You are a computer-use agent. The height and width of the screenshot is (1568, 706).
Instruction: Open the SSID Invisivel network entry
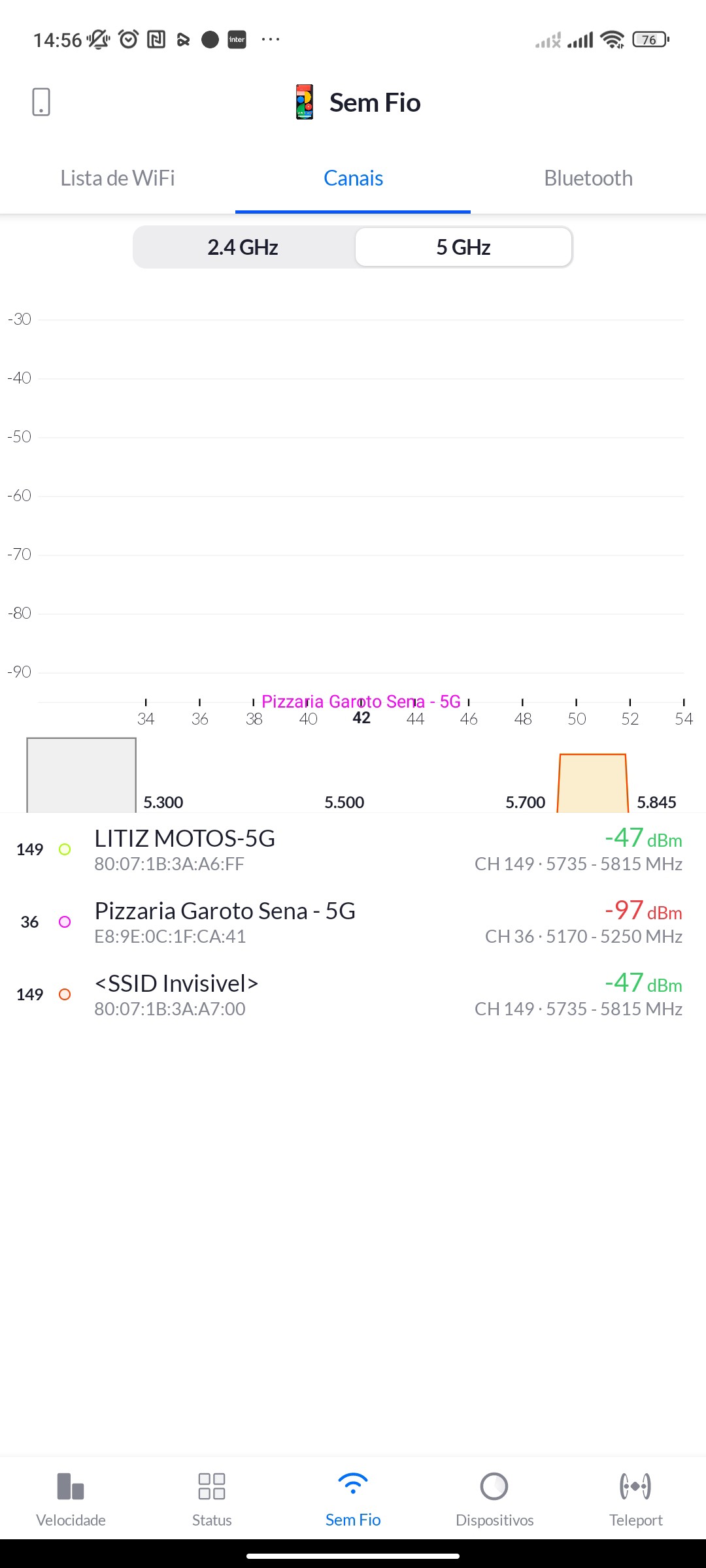[353, 994]
